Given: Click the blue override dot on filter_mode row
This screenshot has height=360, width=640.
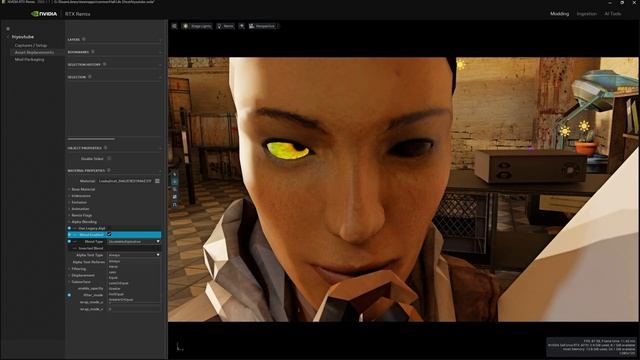Looking at the screenshot, I should point(69,295).
